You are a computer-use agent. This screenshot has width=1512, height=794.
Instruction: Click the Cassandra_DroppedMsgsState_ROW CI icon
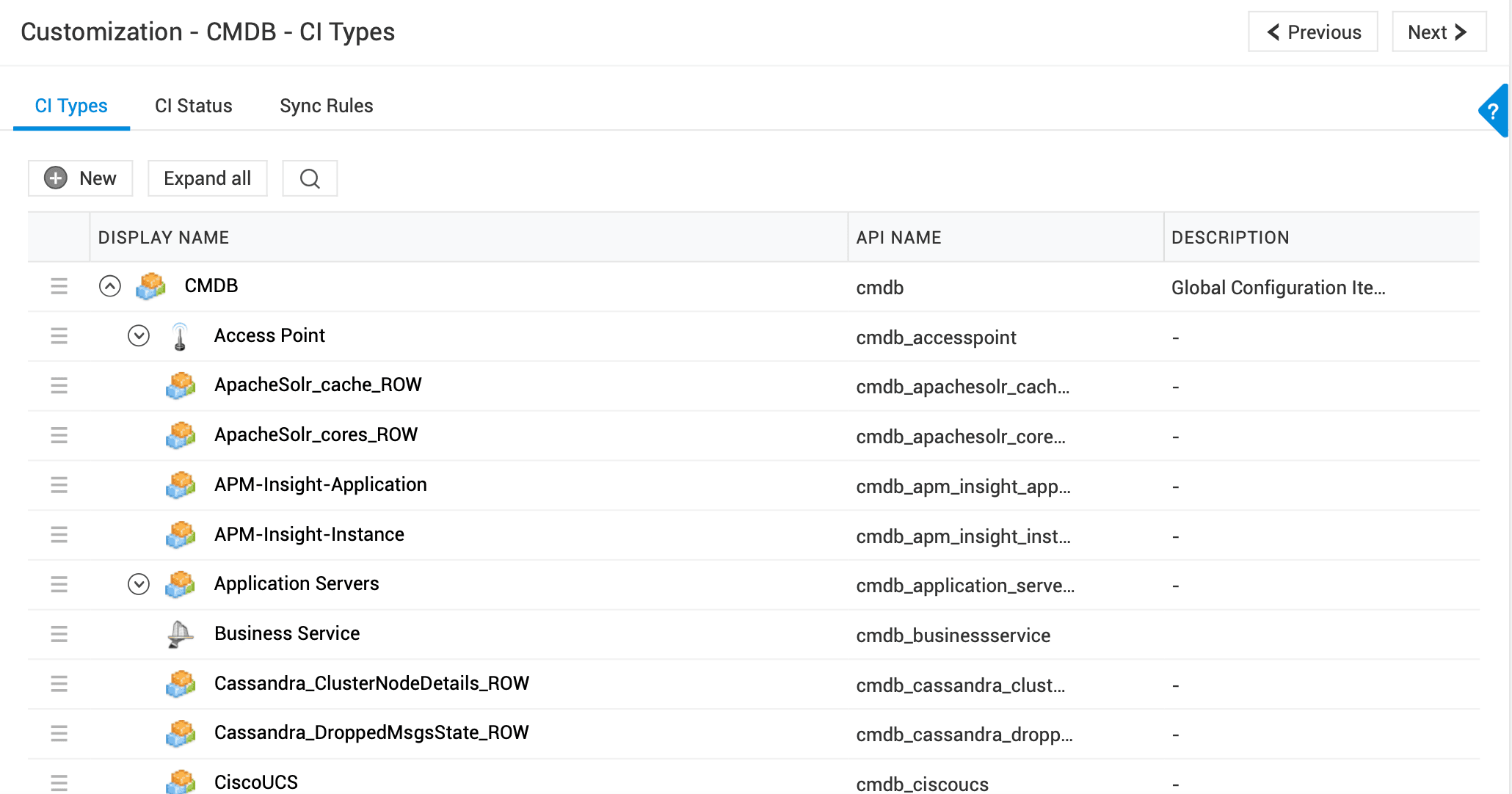click(x=180, y=733)
